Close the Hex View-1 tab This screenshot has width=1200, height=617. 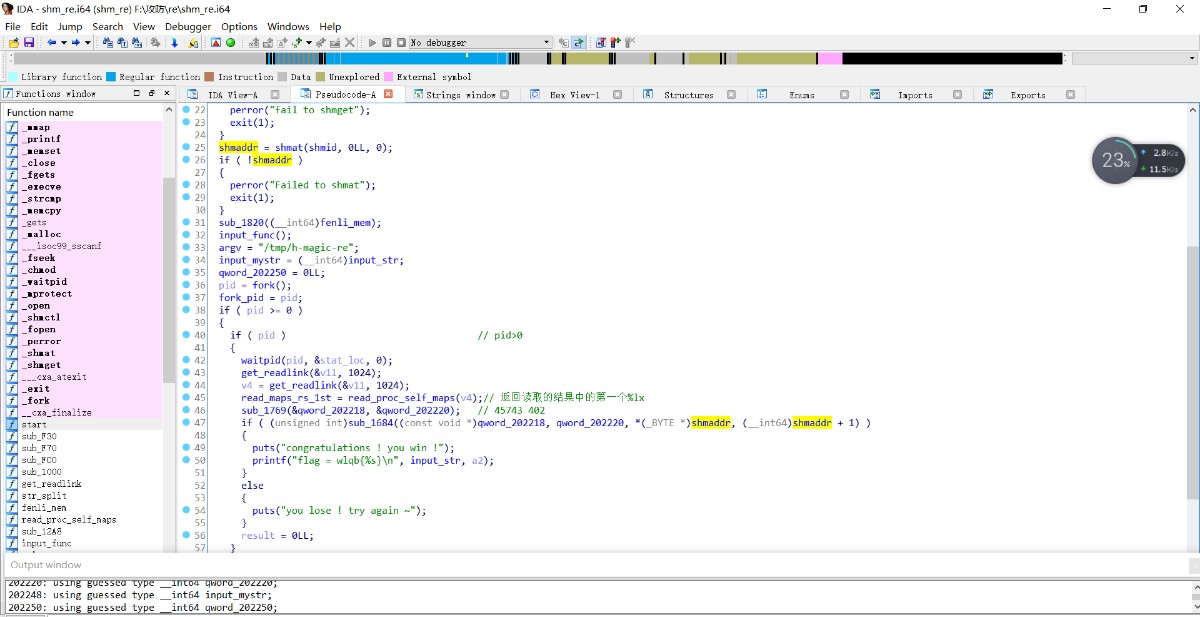(x=618, y=95)
